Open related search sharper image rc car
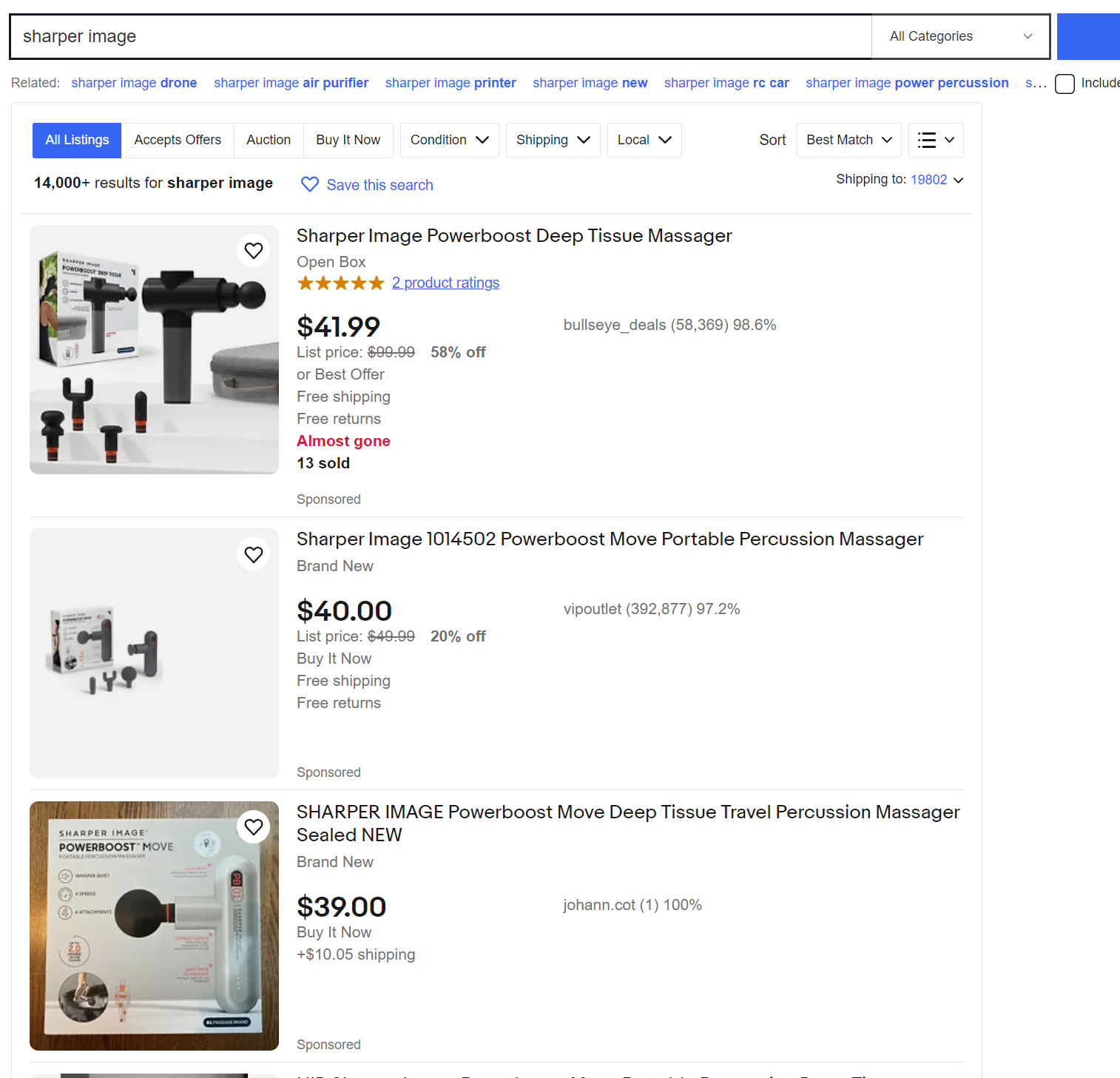 726,83
